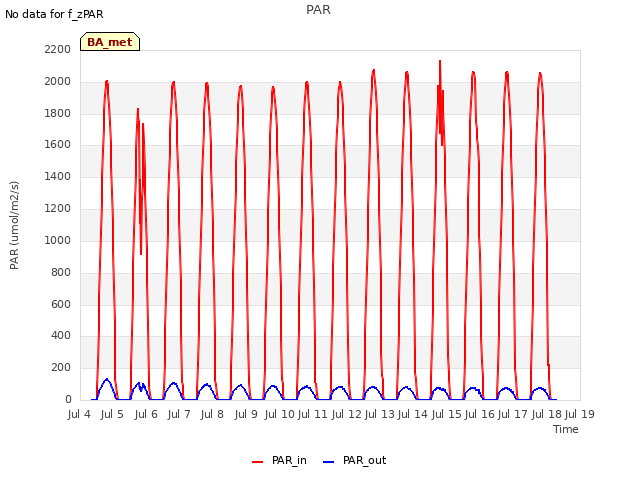This screenshot has width=640, height=480.
Task: Click the Jul 12 x-axis label
Action: pos(347,414)
